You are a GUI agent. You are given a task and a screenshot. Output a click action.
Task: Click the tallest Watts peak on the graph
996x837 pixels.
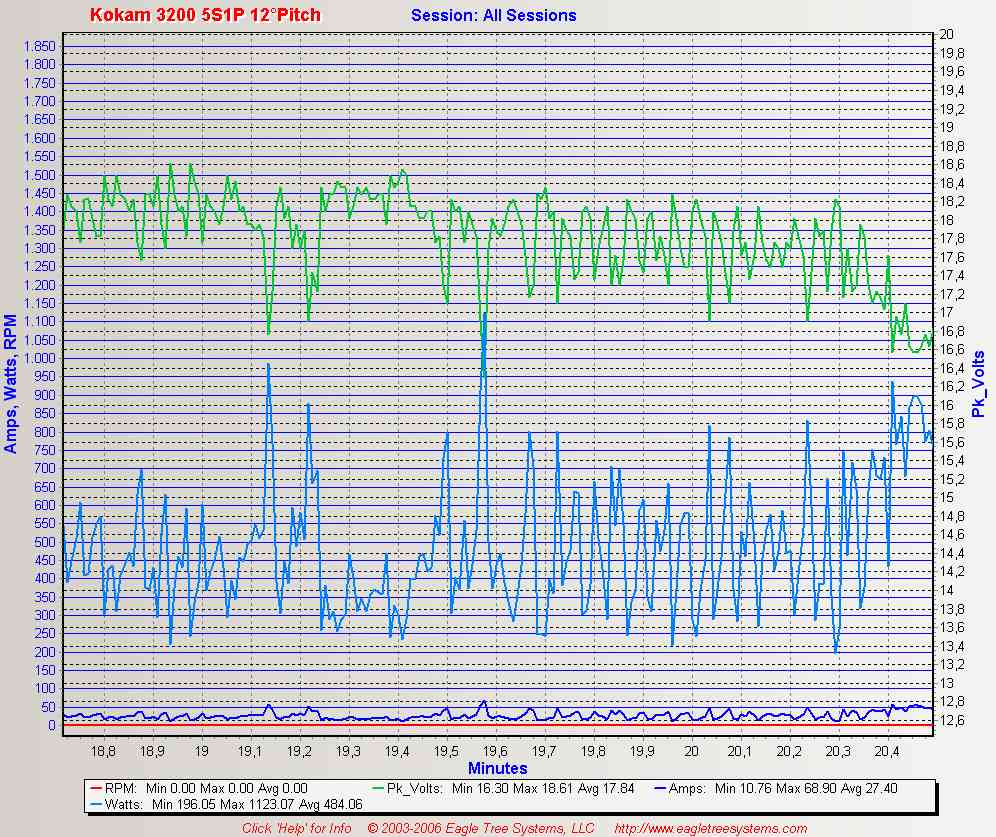(485, 314)
